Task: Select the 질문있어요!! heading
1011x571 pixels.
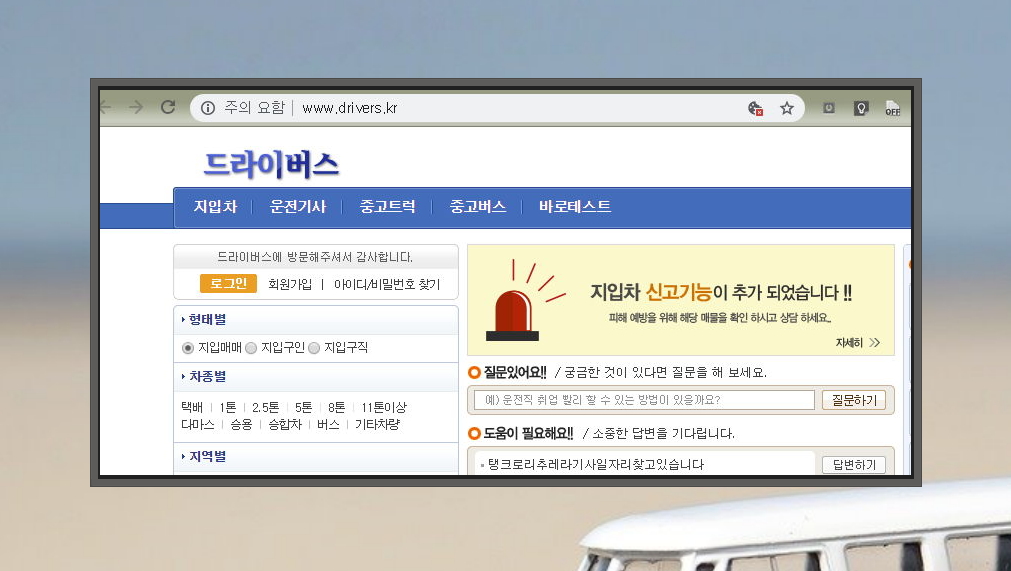Action: coord(515,373)
